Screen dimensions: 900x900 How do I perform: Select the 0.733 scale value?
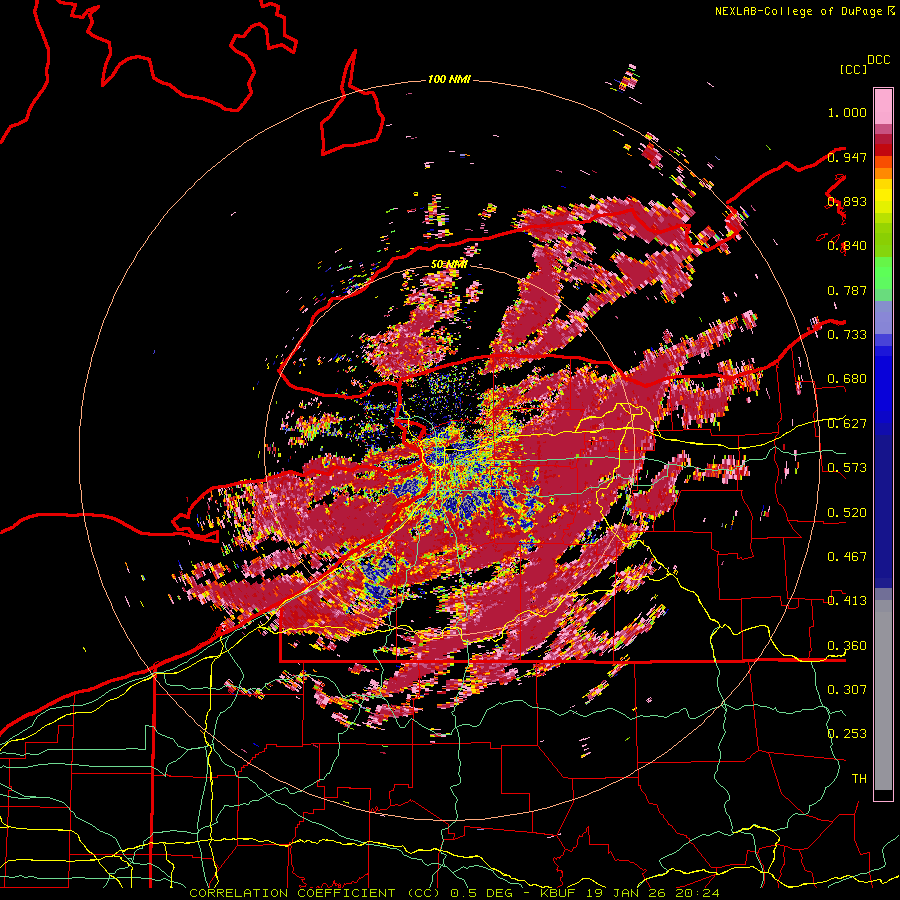847,335
